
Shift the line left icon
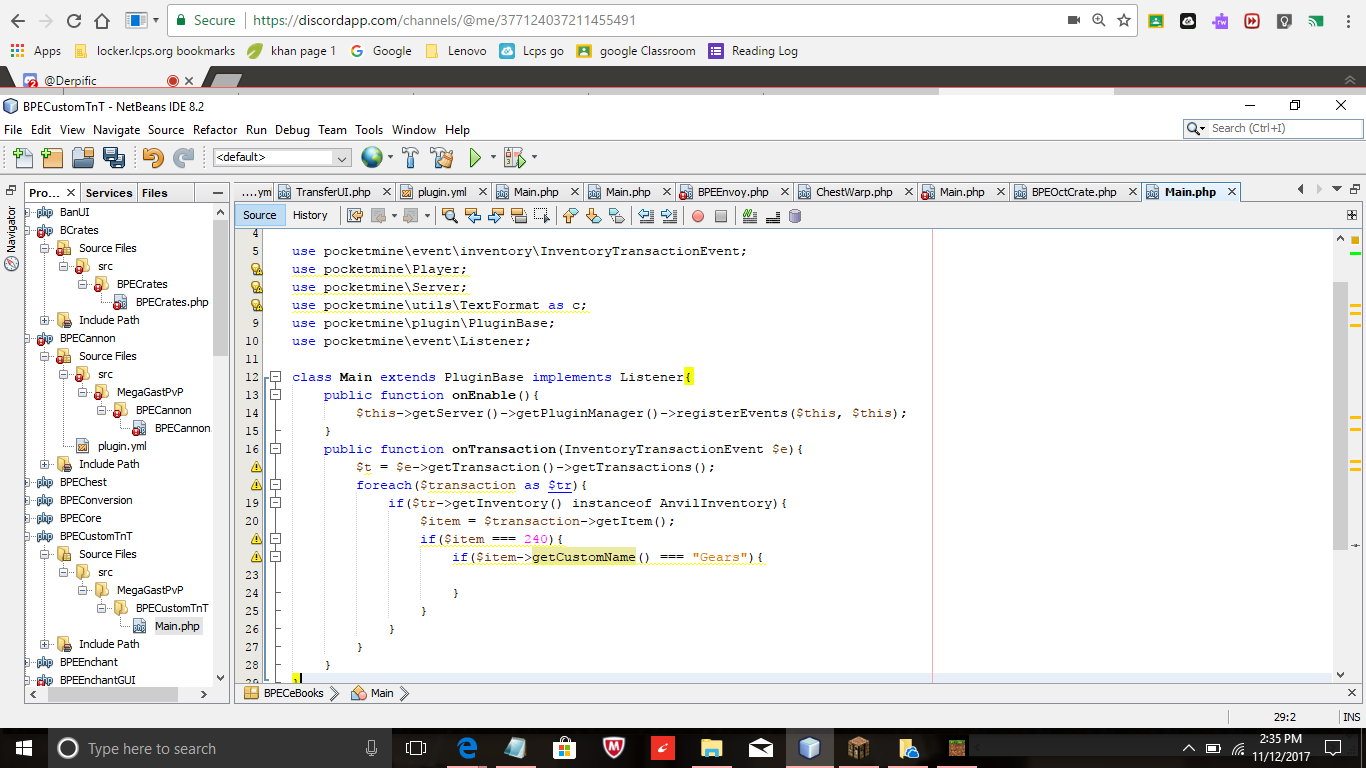click(x=645, y=215)
